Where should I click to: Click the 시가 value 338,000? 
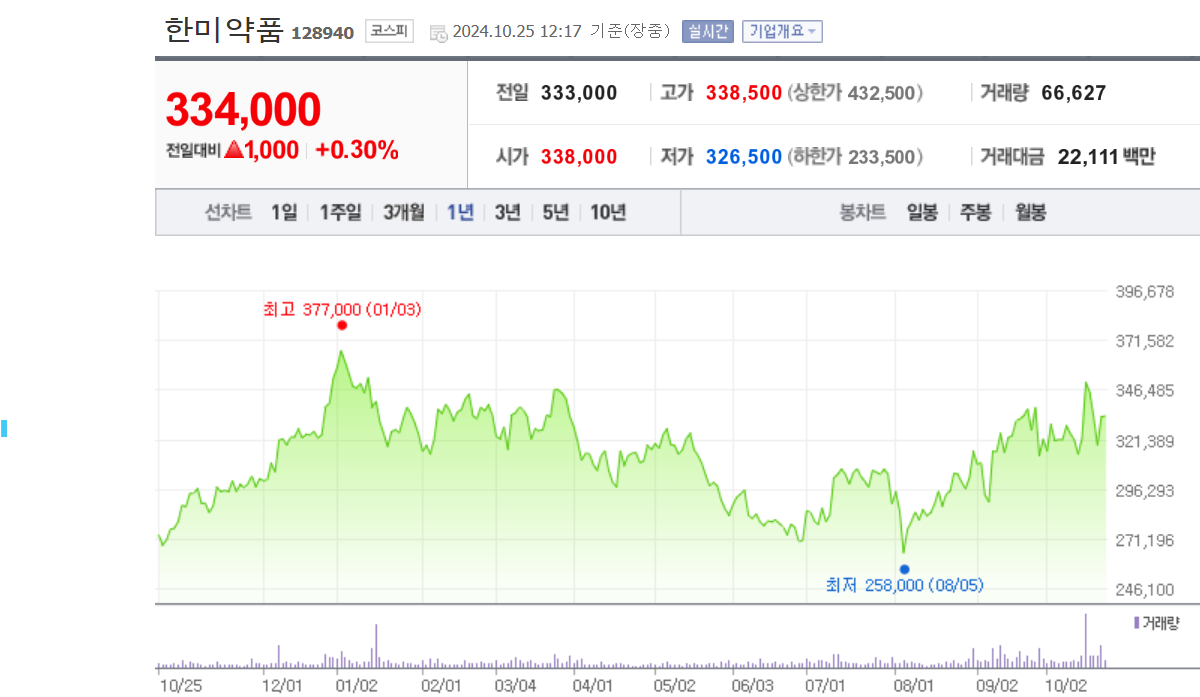coord(579,157)
